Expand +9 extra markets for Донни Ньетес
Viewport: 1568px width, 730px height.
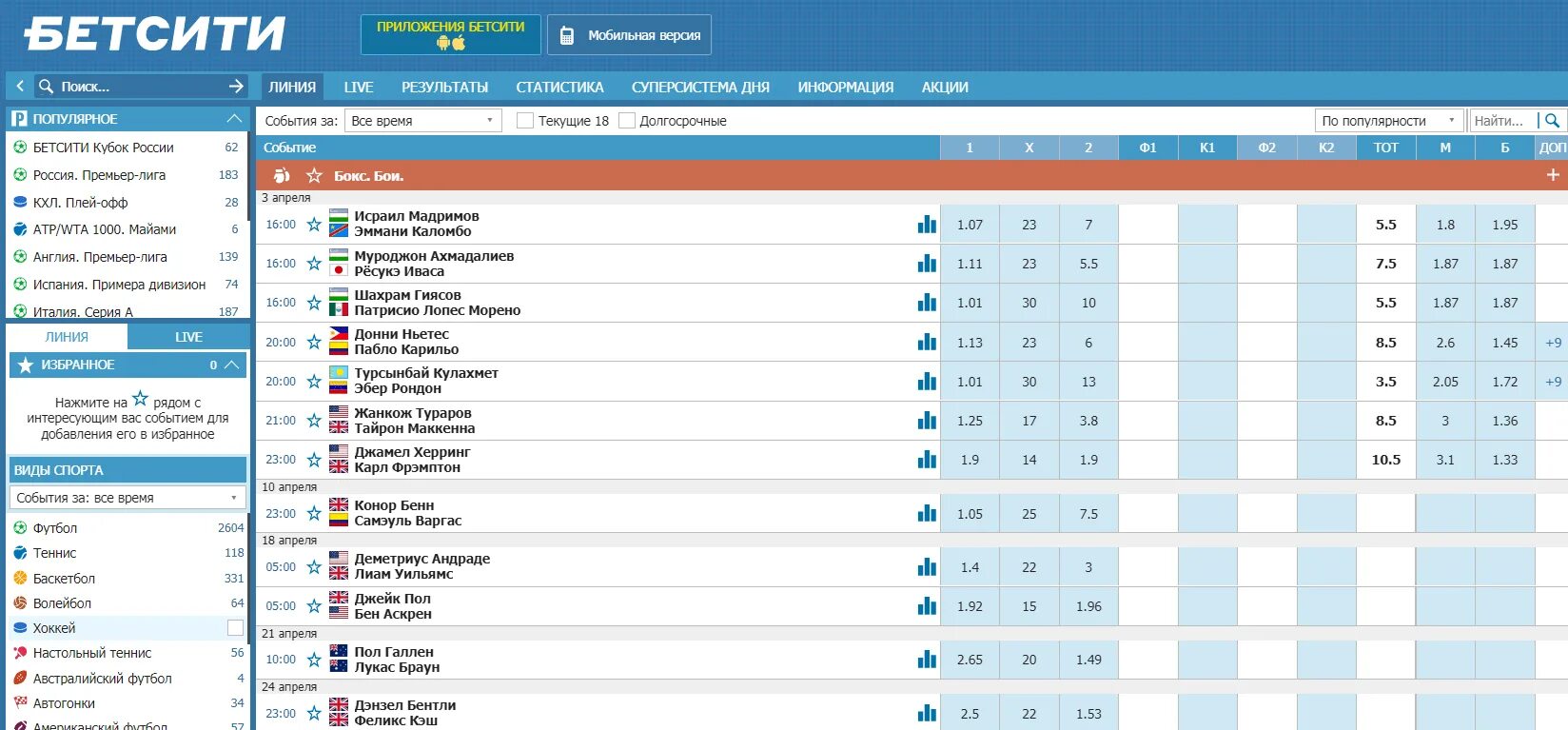click(x=1553, y=343)
